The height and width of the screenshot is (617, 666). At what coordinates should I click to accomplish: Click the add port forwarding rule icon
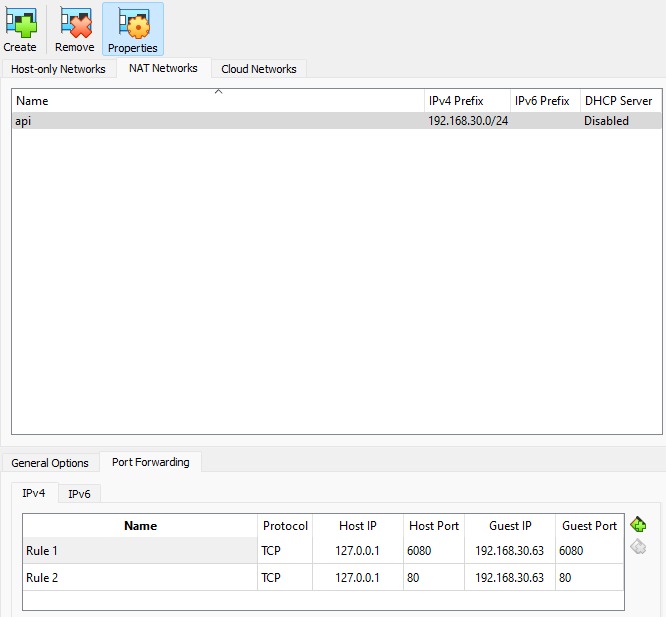pos(638,525)
